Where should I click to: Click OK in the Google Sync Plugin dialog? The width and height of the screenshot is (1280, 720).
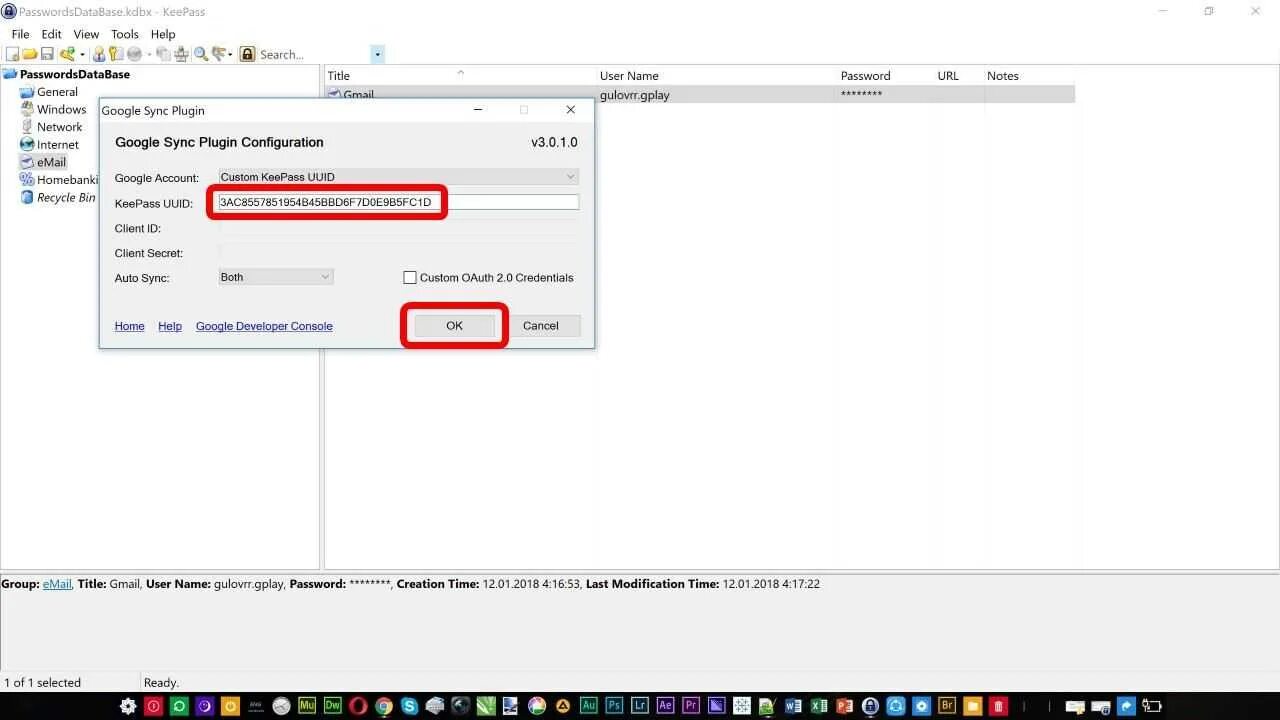tap(454, 326)
